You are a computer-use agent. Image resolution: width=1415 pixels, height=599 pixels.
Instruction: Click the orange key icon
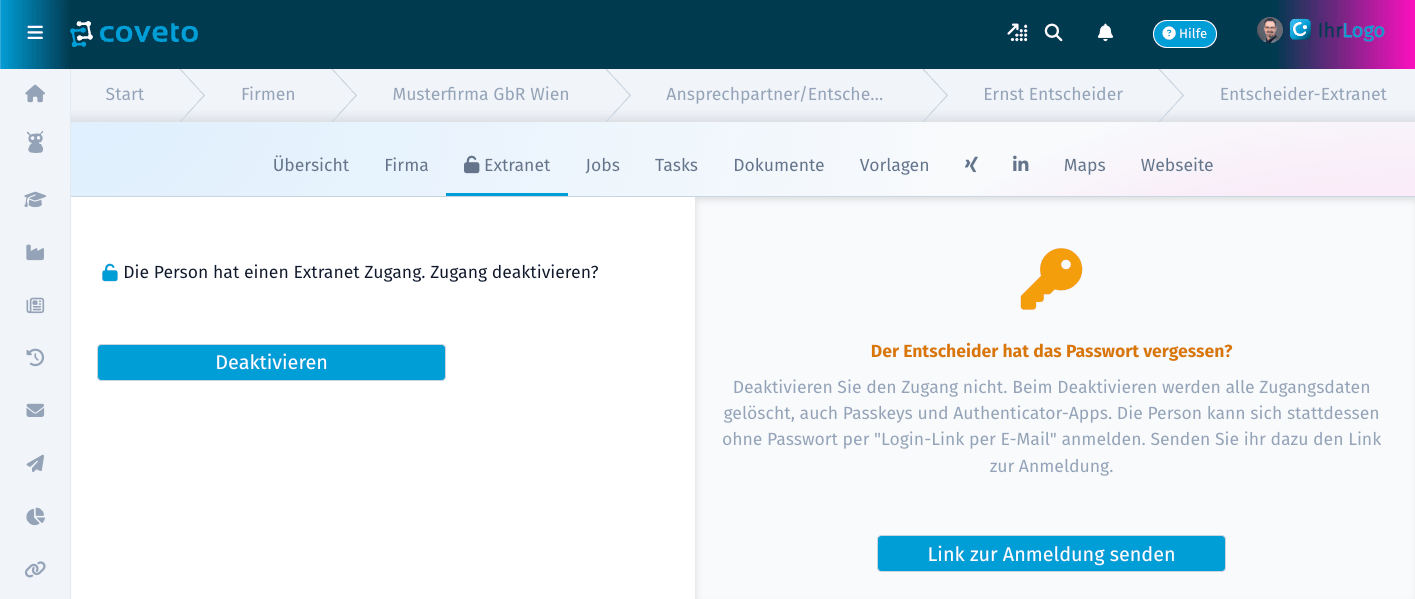[x=1051, y=279]
